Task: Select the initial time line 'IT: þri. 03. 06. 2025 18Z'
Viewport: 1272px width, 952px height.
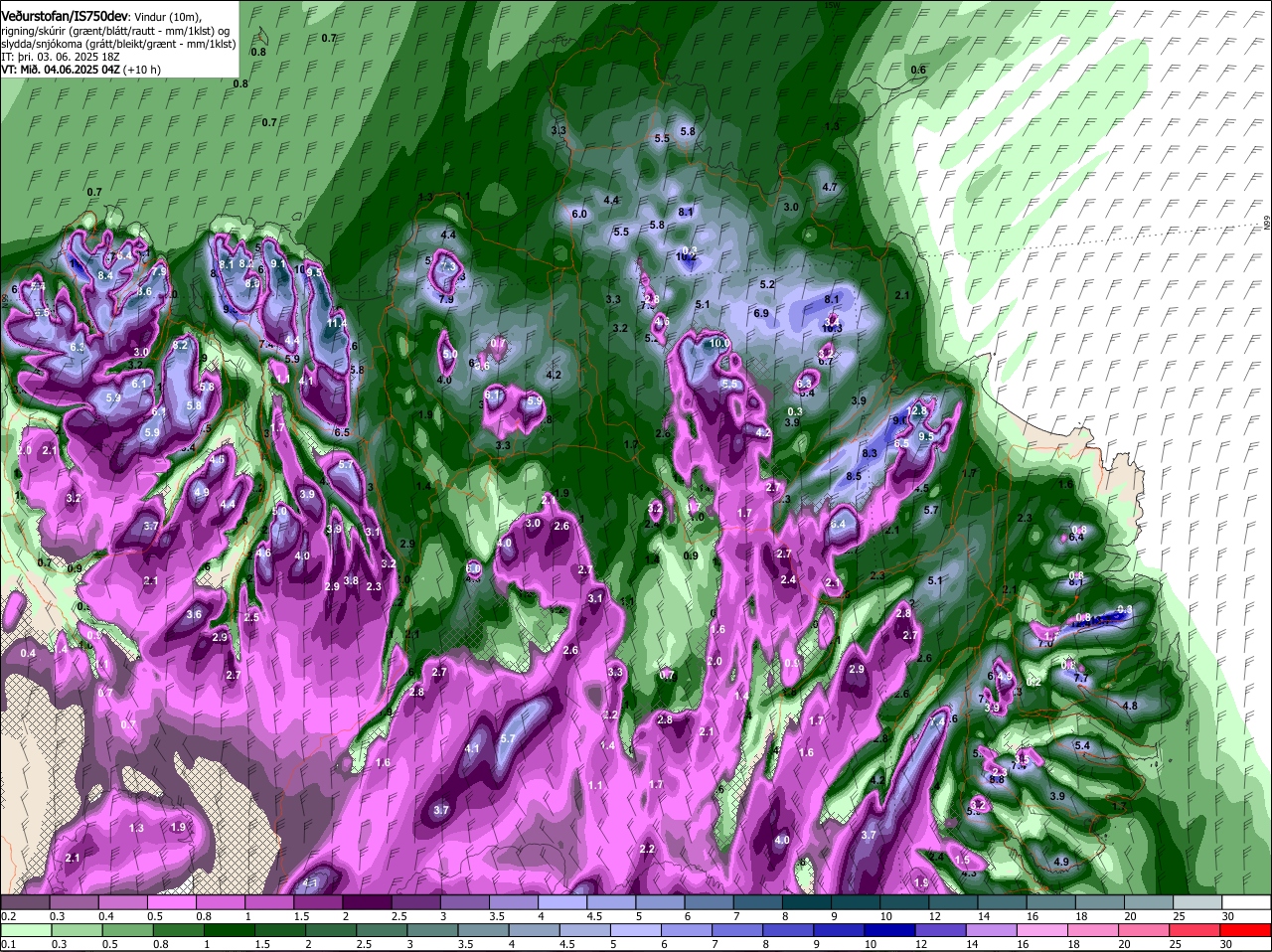Action: tap(62, 57)
